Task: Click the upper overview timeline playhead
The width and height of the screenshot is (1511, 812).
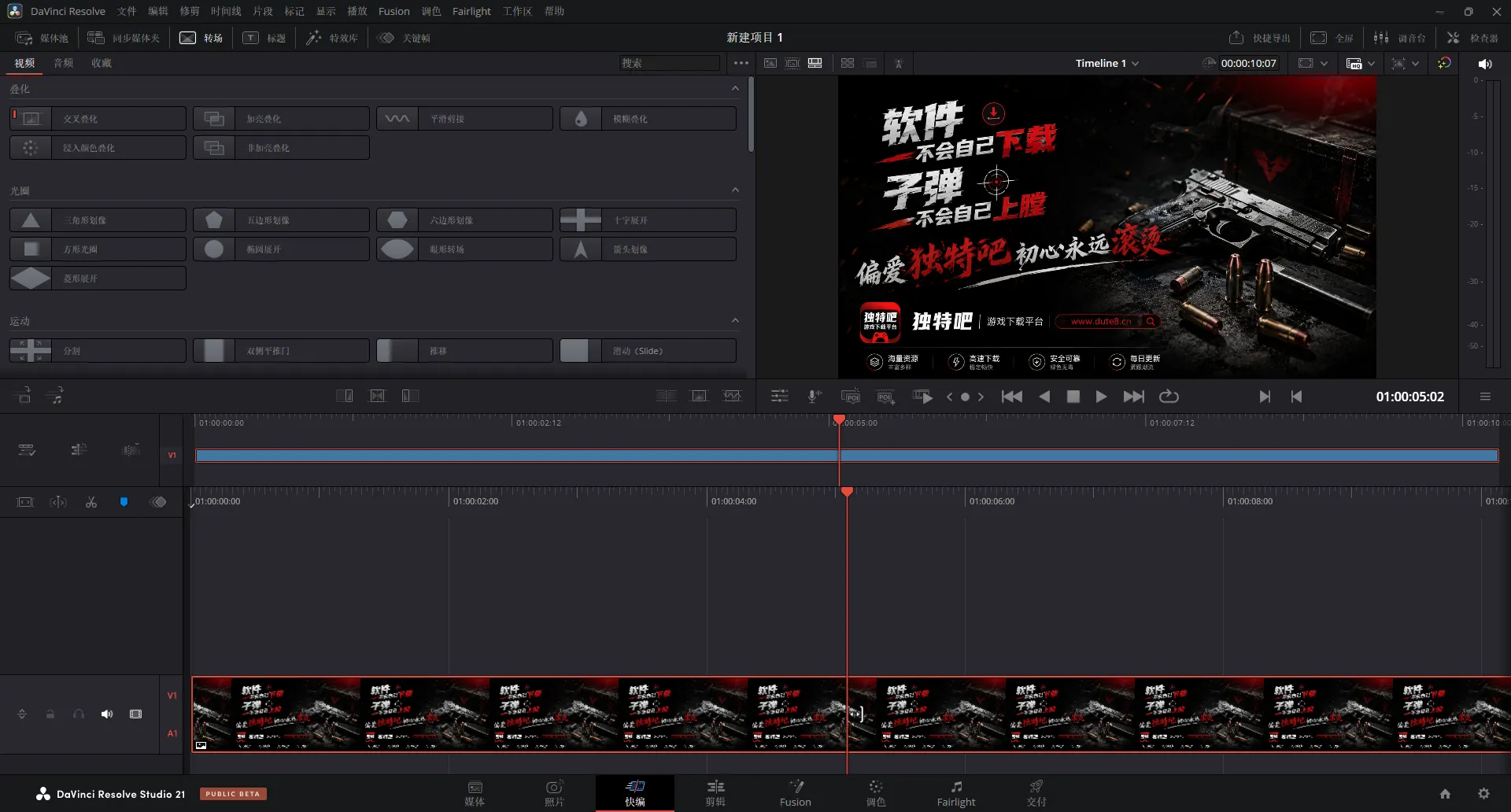Action: pyautogui.click(x=839, y=419)
